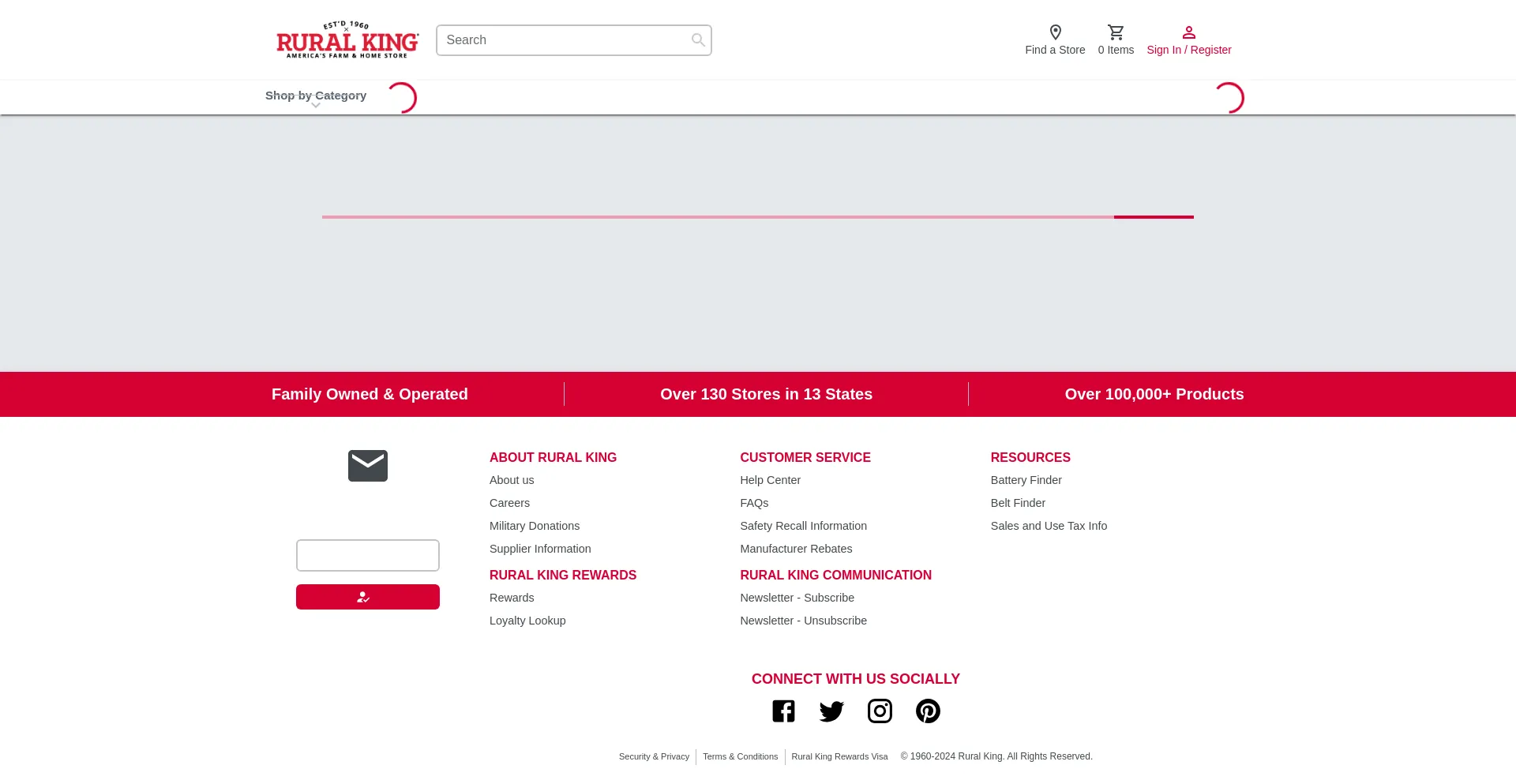
Task: Visit the Instagram profile icon
Action: [x=880, y=711]
